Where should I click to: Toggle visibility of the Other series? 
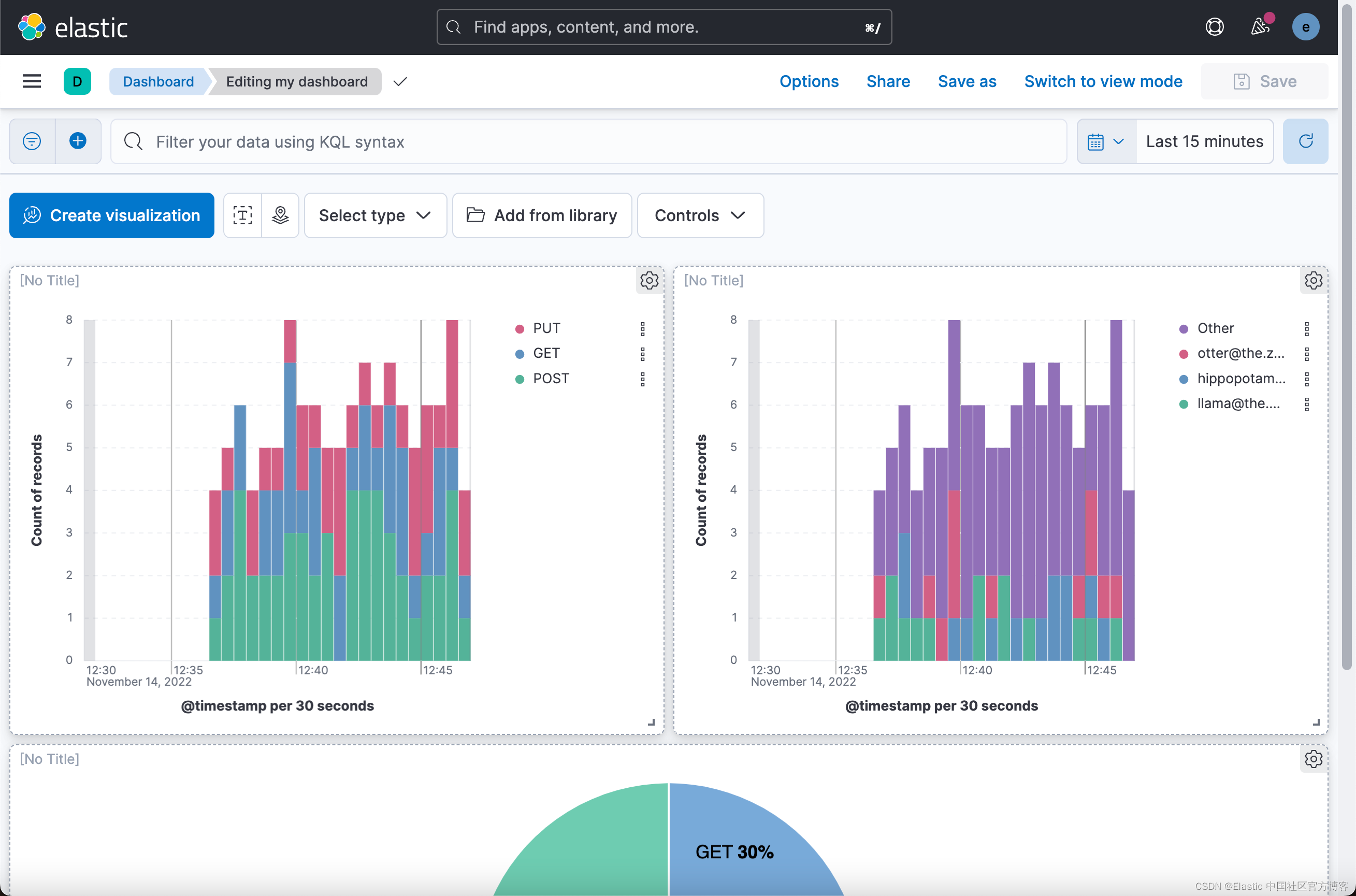click(x=1215, y=327)
